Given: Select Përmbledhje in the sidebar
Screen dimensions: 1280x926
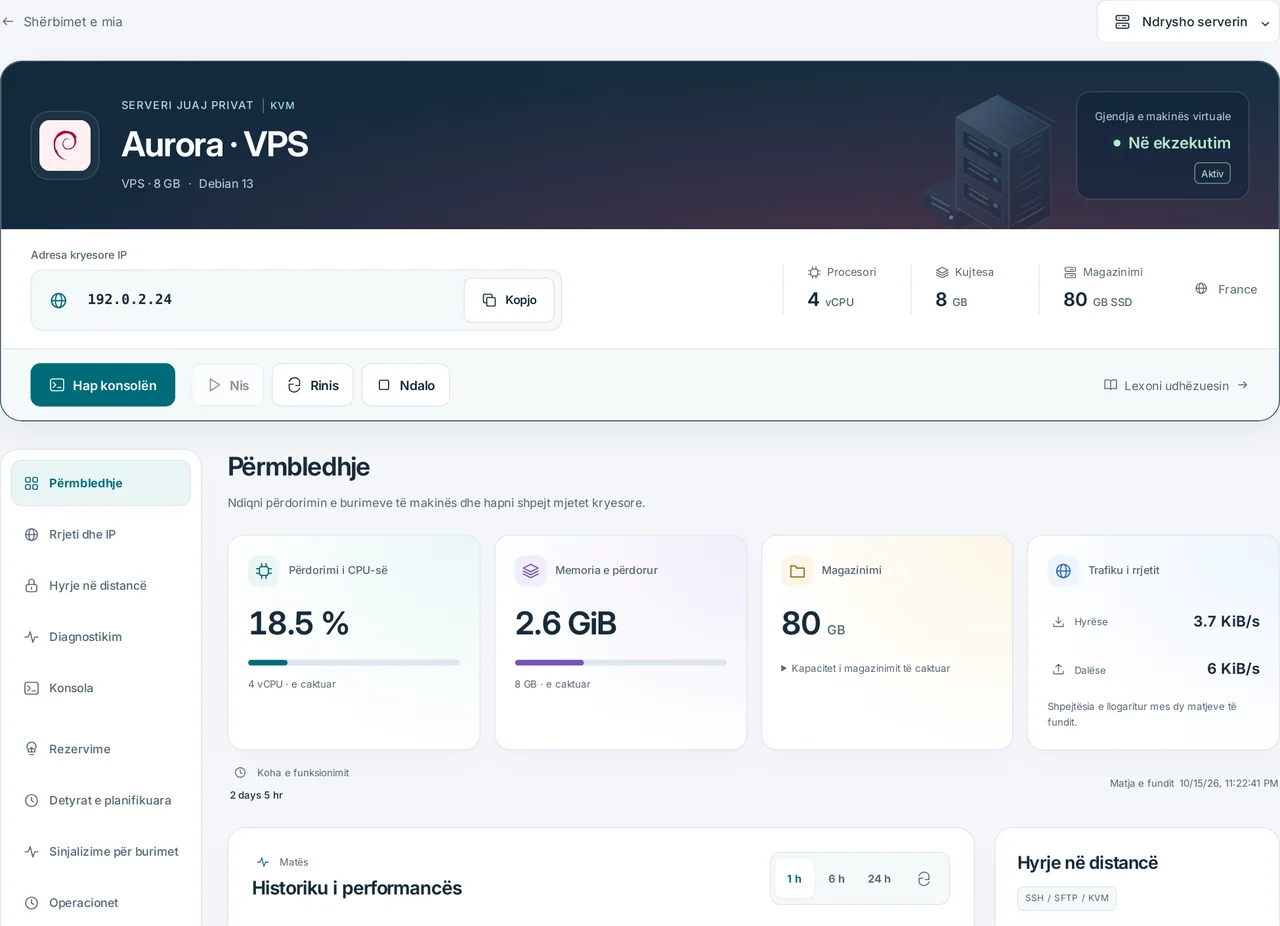Looking at the screenshot, I should [x=101, y=483].
